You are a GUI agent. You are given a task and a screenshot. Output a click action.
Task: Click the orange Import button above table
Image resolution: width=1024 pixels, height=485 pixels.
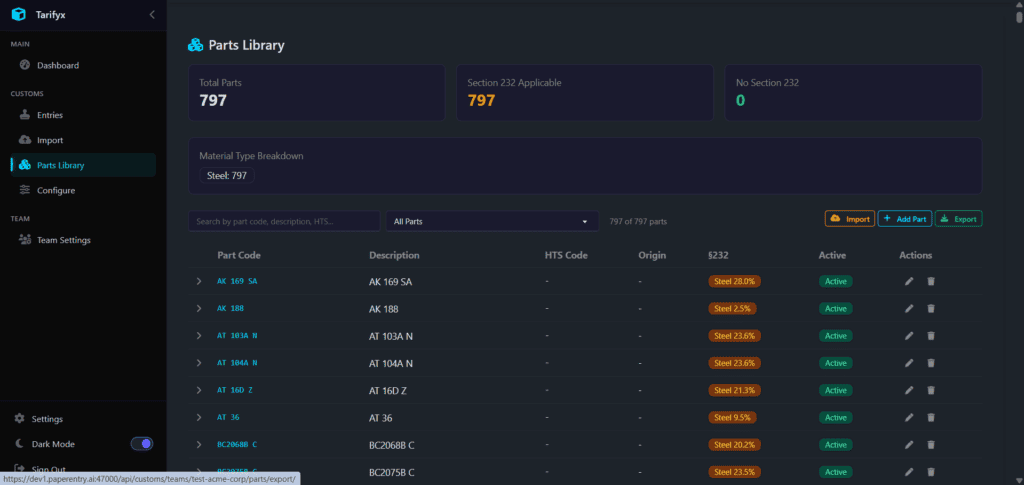click(x=849, y=218)
